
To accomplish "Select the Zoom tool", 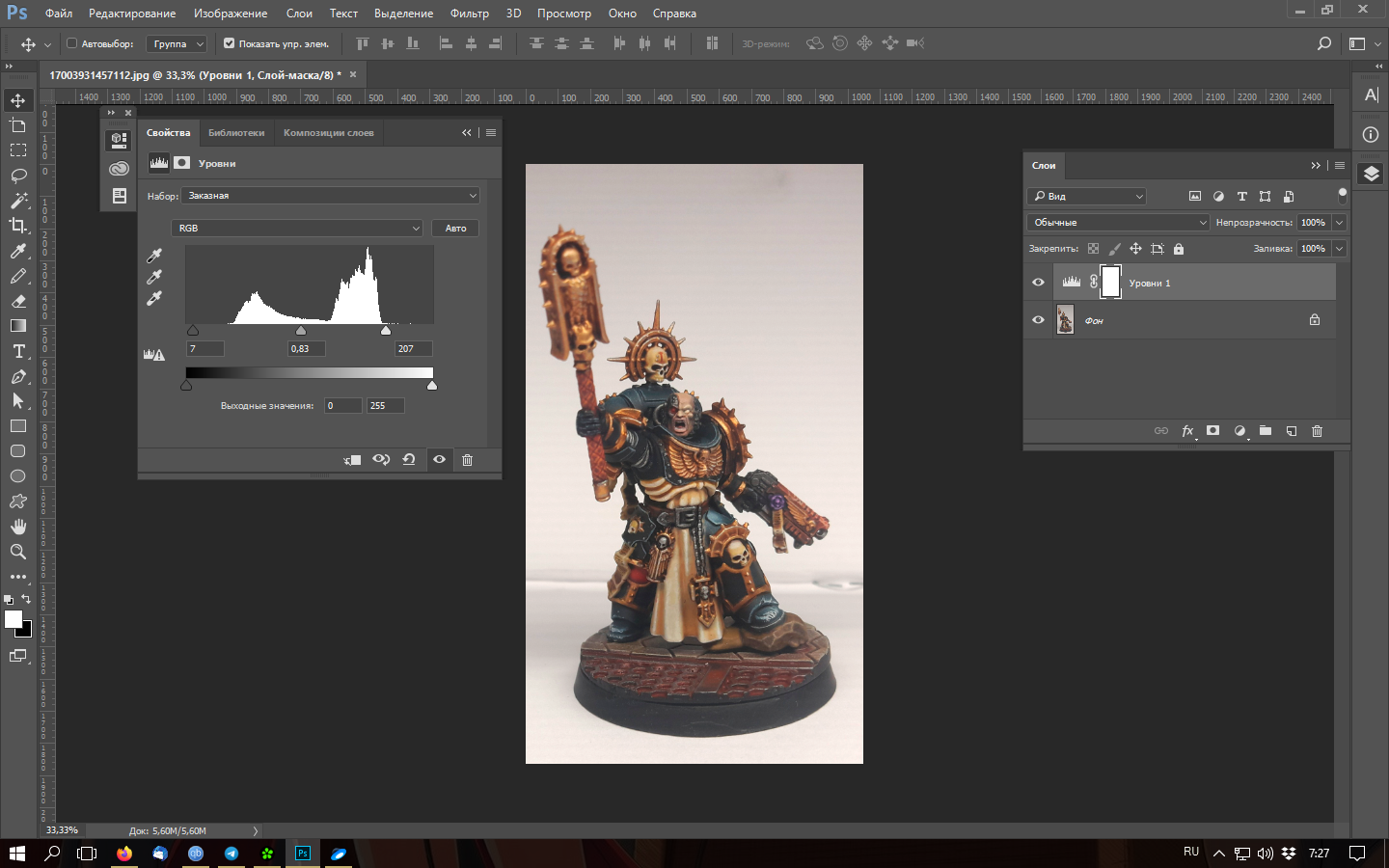I will pos(18,552).
